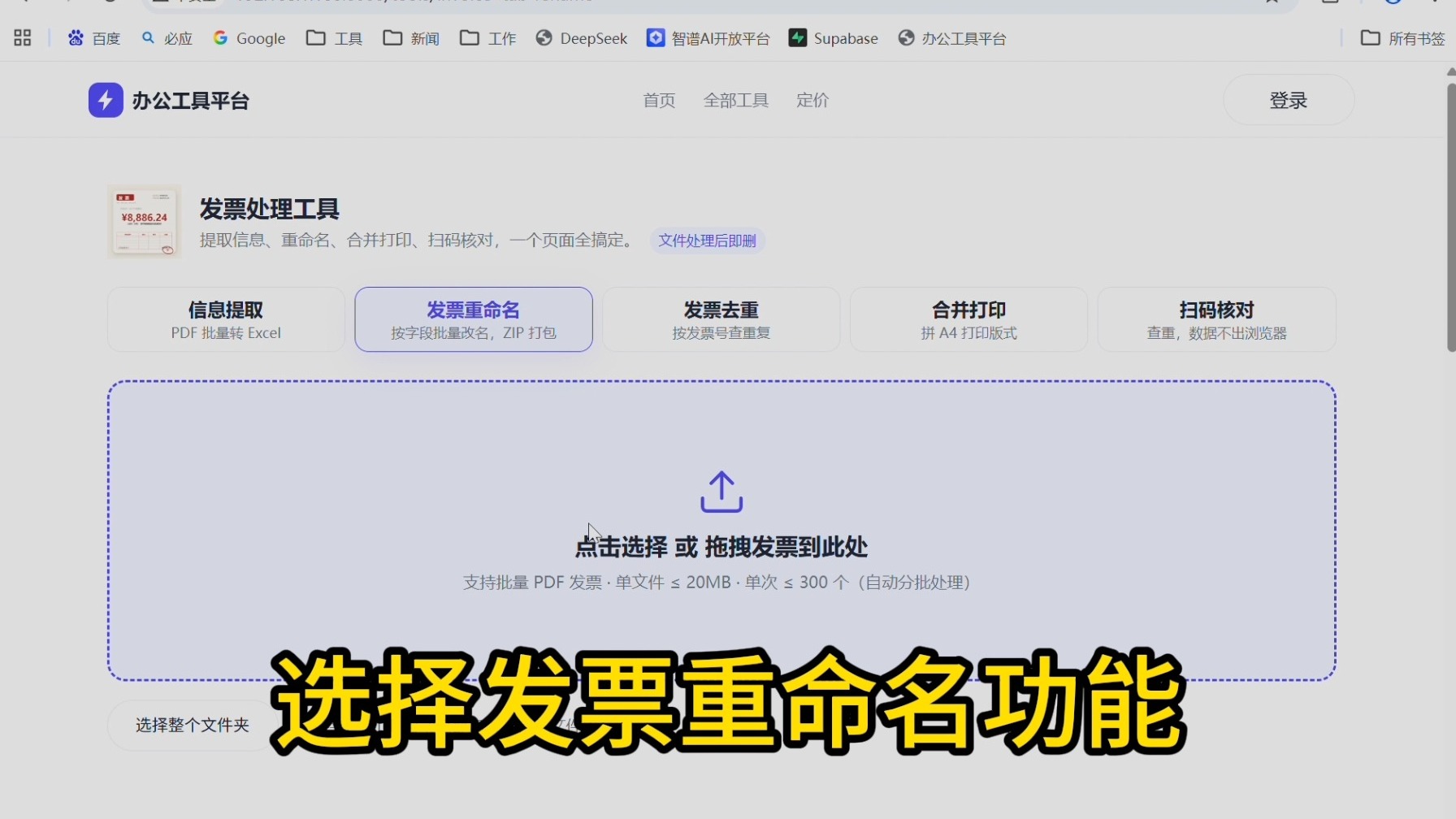Screen dimensions: 1456x819
Task: Open the 必应 bookmark
Action: 167,38
